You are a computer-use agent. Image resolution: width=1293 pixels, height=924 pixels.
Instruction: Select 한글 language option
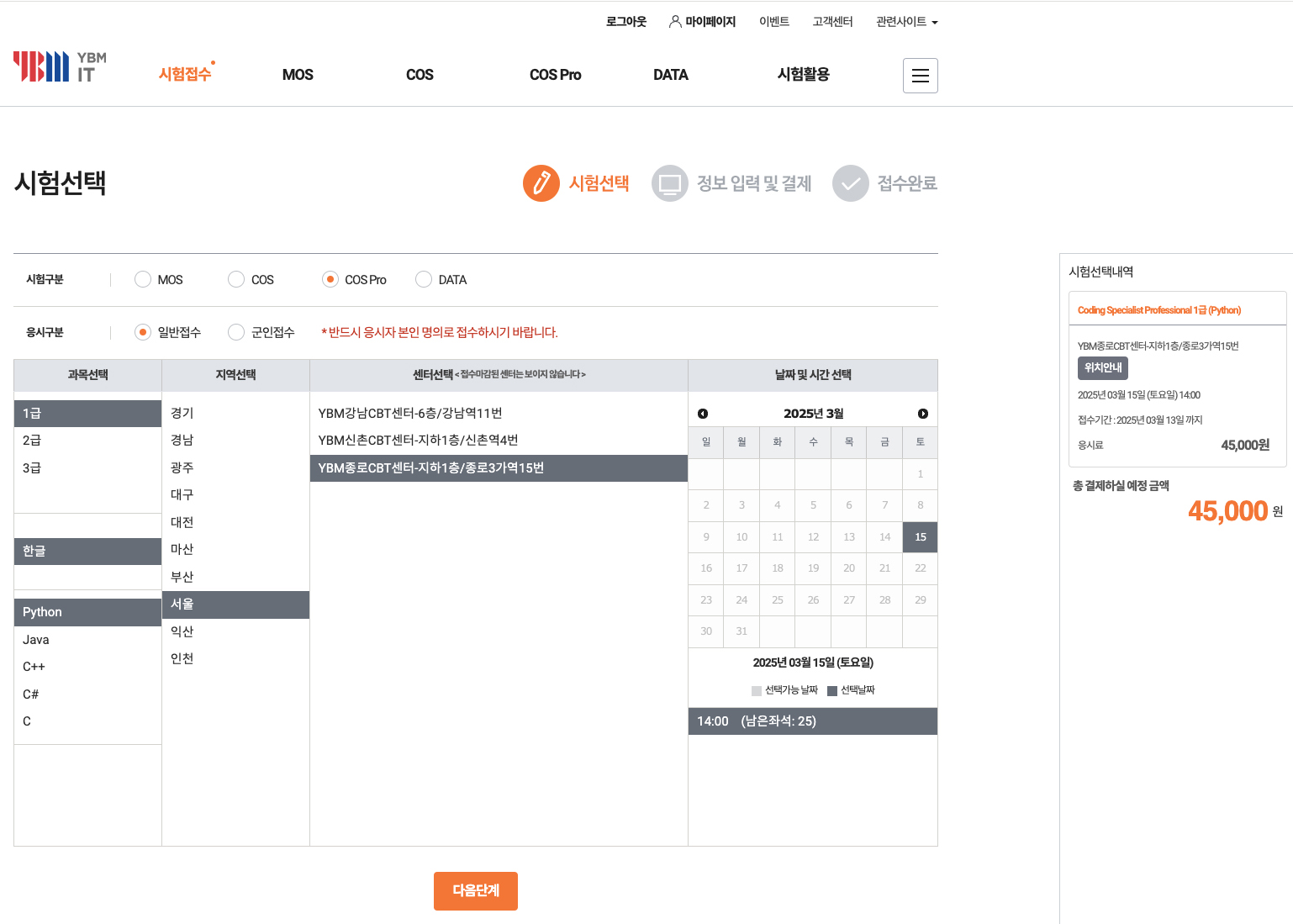tap(87, 552)
